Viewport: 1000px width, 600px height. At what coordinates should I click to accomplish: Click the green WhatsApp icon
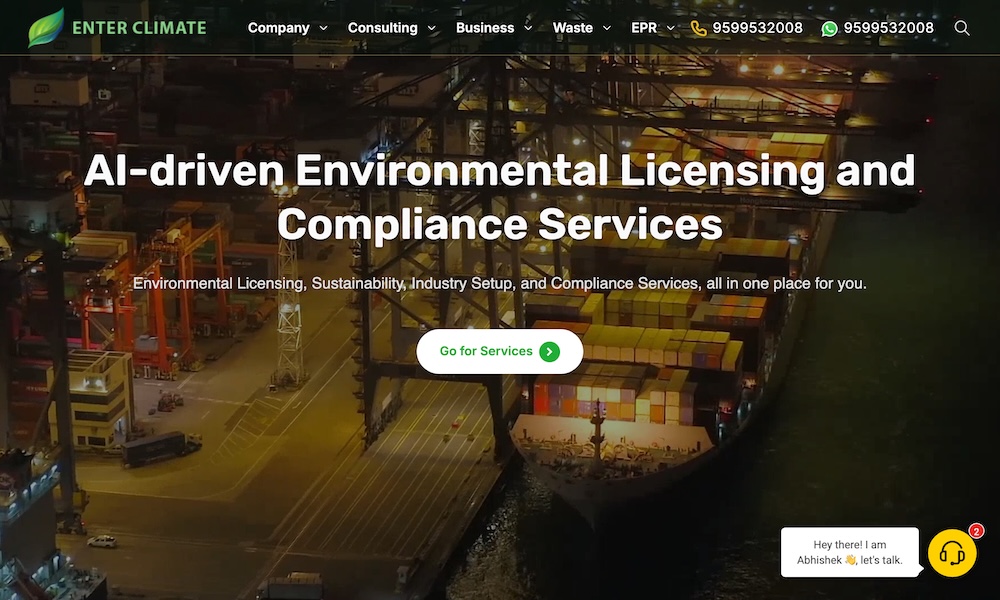[829, 28]
